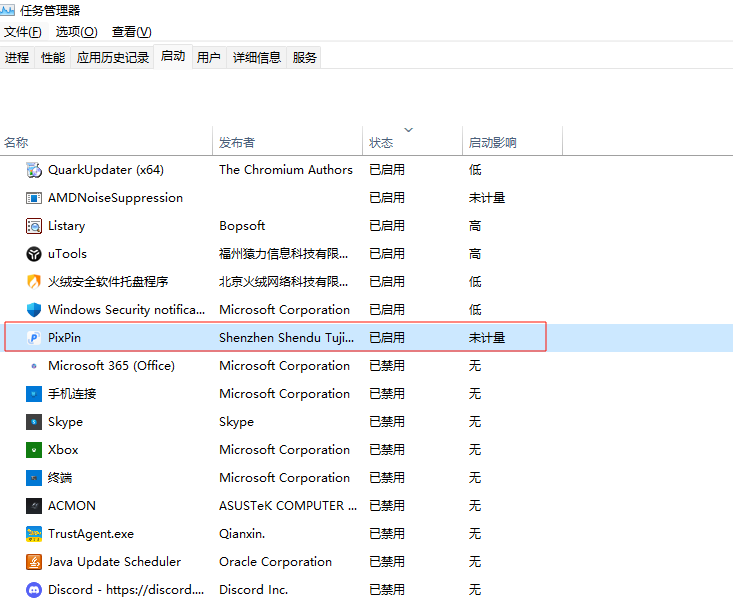Click publisher Bopsoft

tap(242, 226)
